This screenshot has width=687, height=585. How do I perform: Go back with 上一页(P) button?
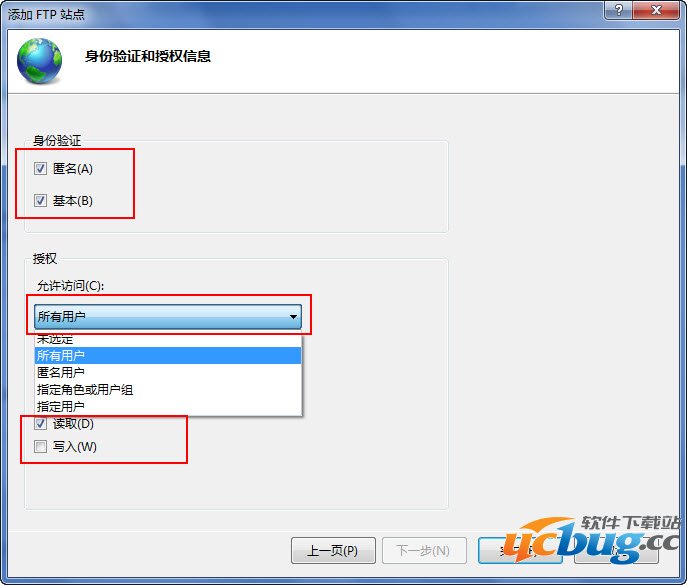333,550
